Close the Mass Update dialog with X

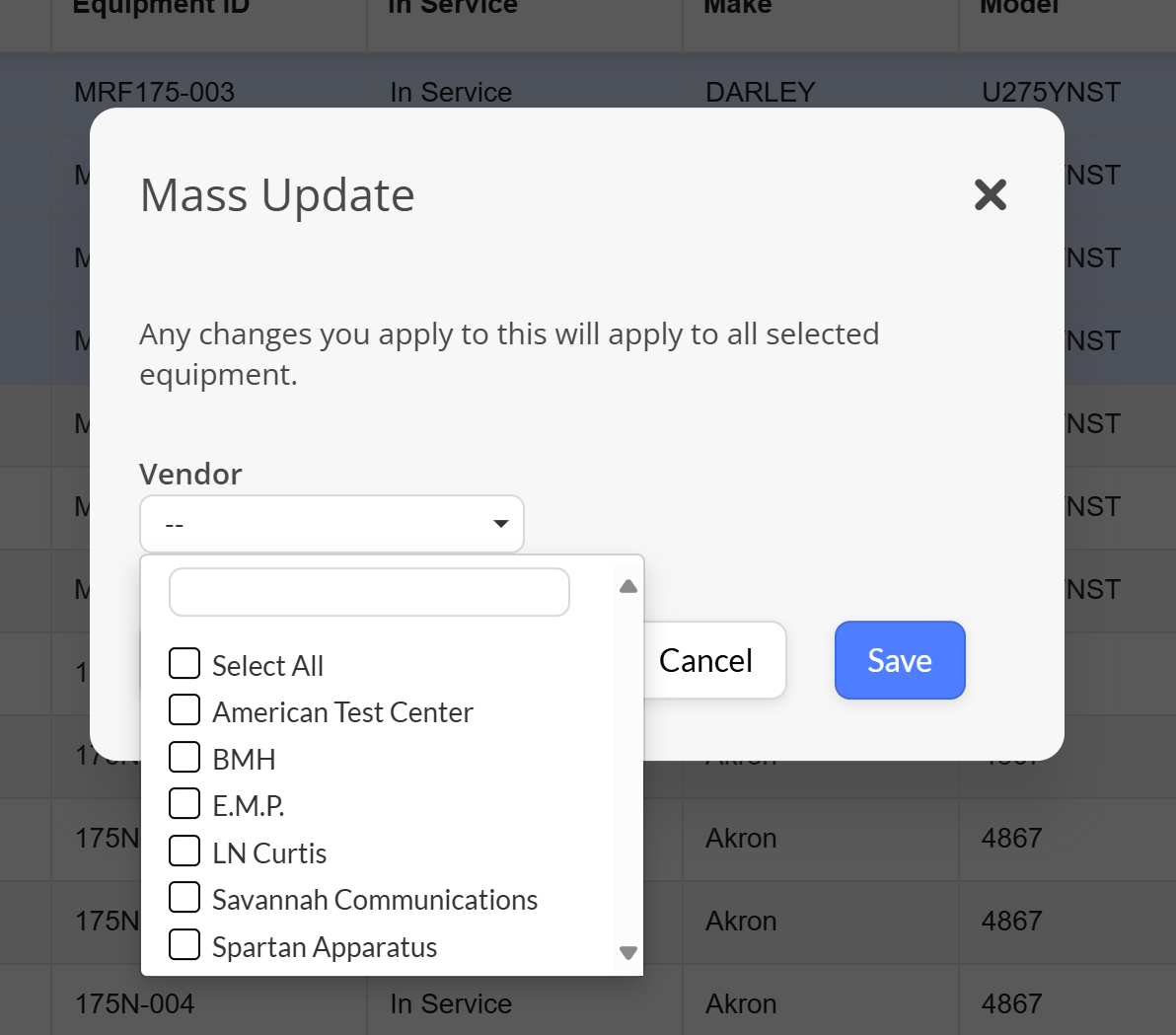pyautogui.click(x=990, y=195)
